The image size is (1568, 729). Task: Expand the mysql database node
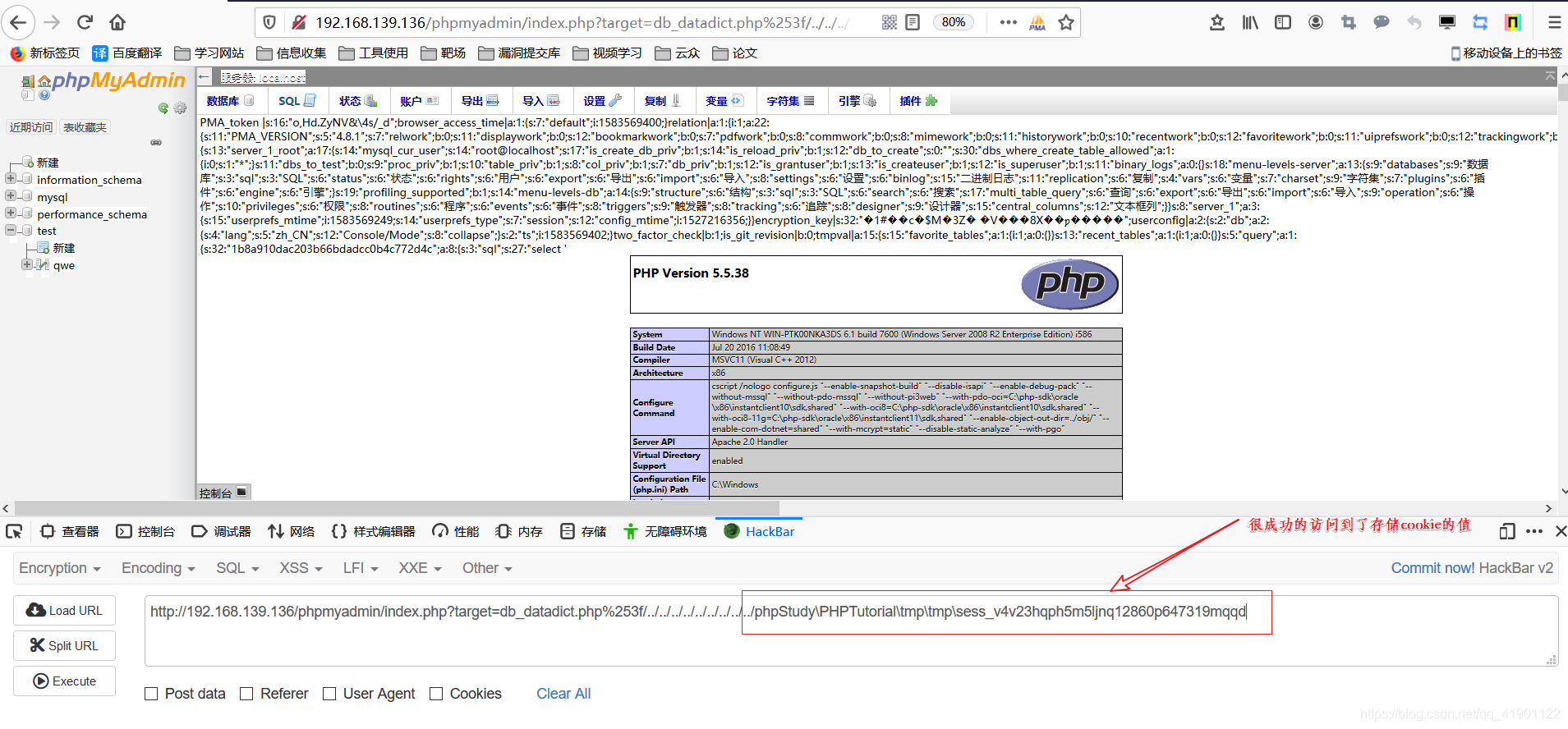[11, 195]
